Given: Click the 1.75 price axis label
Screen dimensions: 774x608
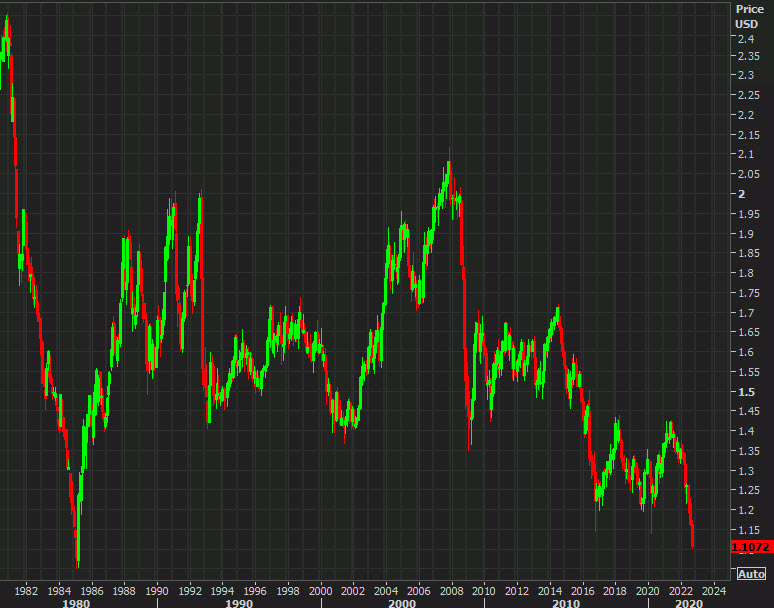Looking at the screenshot, I should [x=749, y=293].
